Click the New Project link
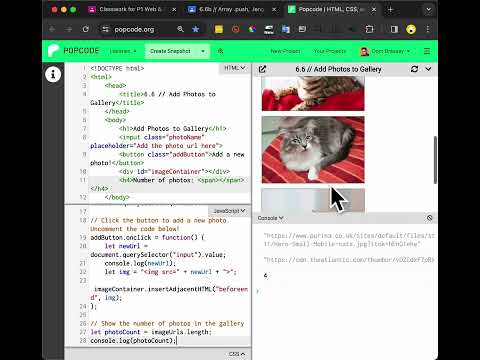480x360 pixels. (x=285, y=51)
